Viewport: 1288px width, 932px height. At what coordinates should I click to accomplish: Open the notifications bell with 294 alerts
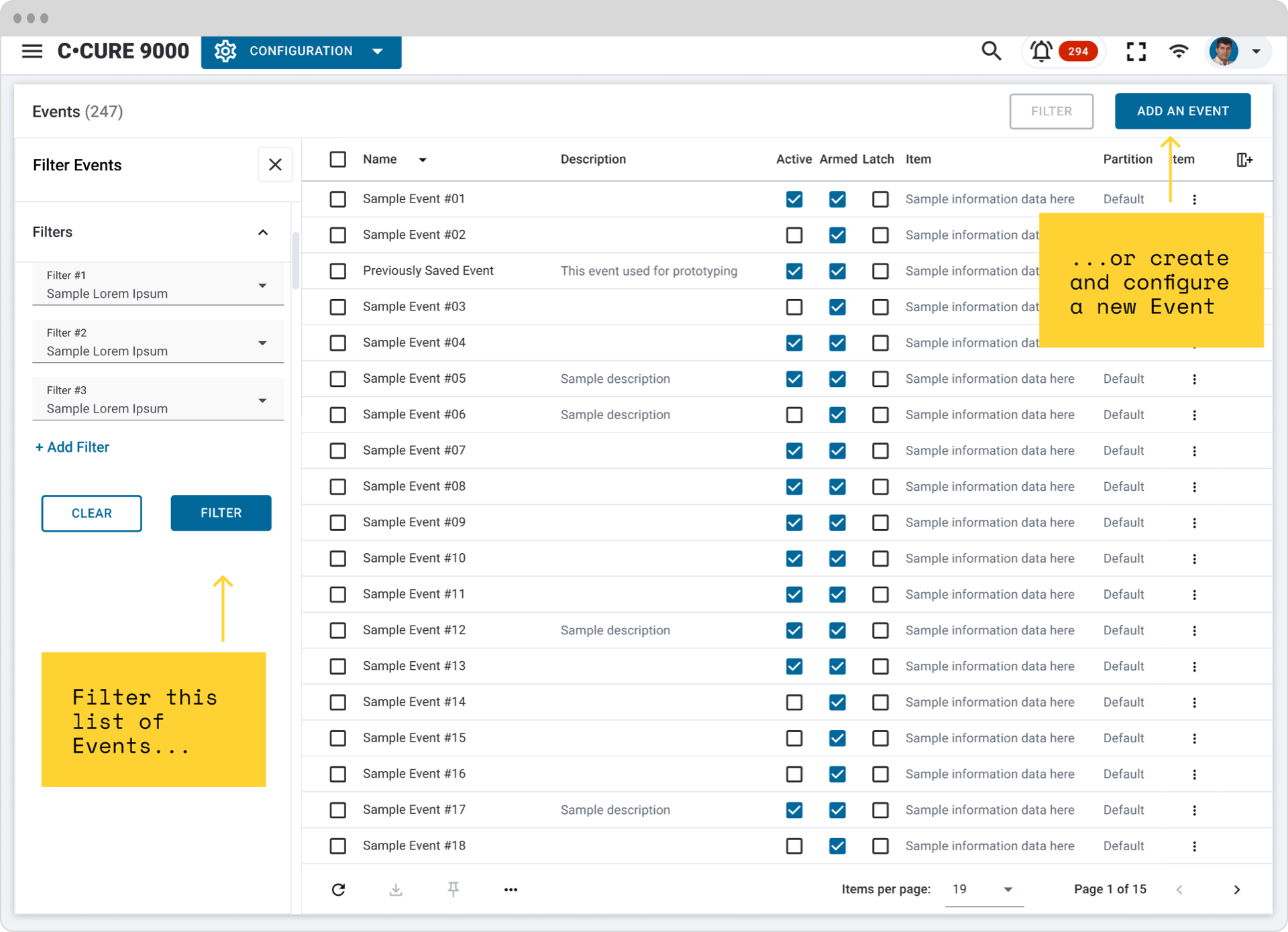1041,51
